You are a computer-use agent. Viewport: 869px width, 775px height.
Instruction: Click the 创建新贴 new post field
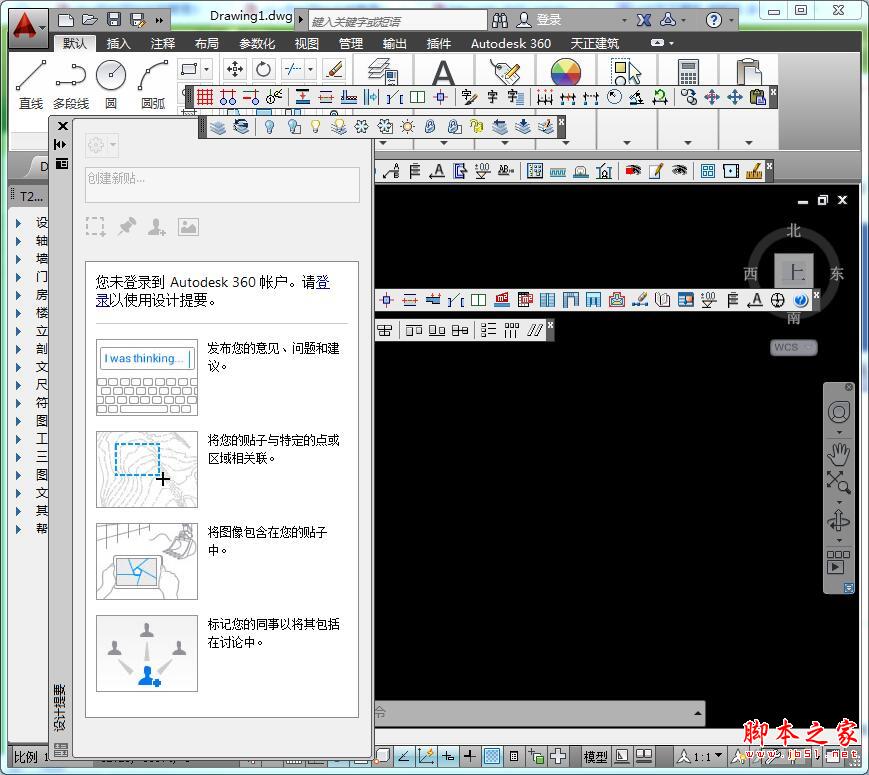[222, 185]
